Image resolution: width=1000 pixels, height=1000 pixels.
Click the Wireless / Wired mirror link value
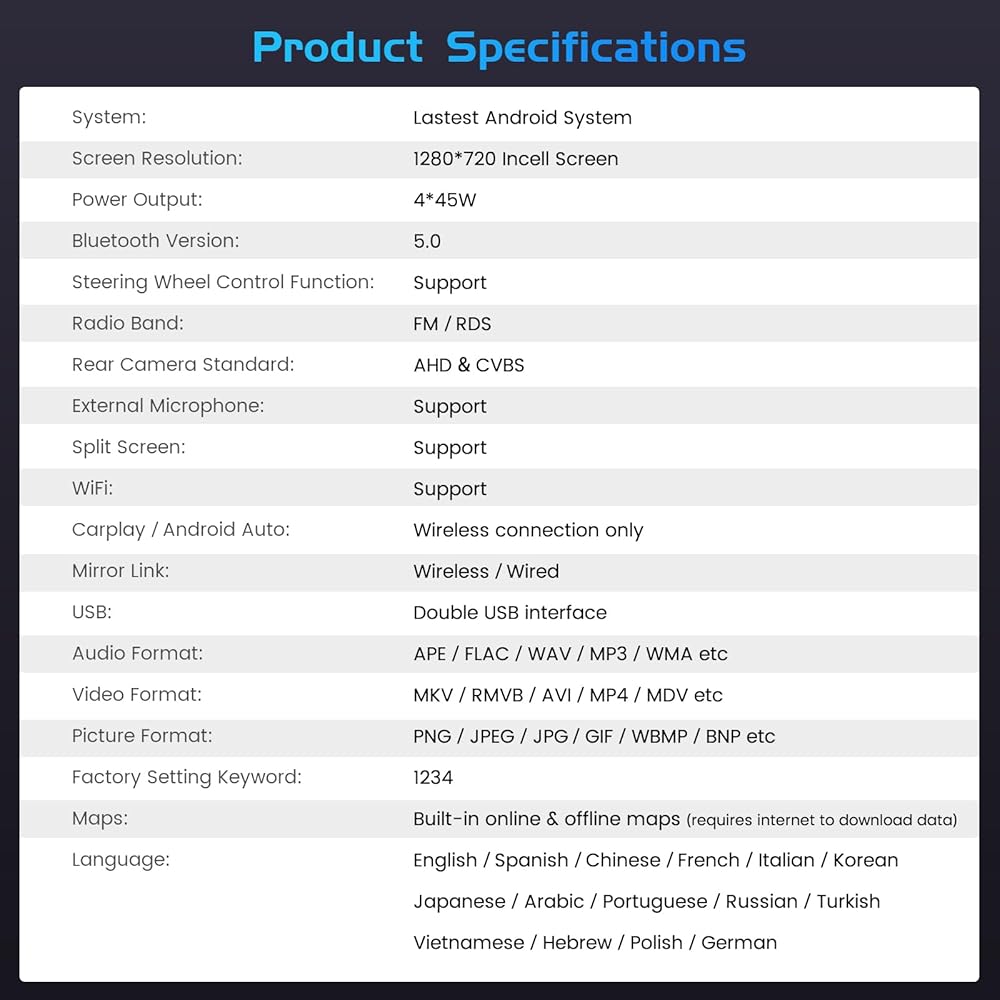pos(486,571)
